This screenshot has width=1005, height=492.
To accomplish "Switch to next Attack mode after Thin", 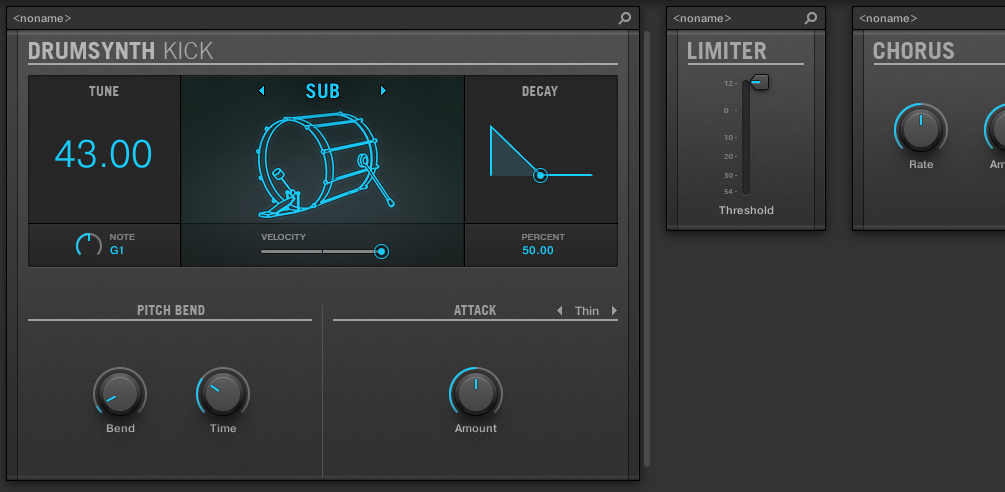I will (x=614, y=311).
